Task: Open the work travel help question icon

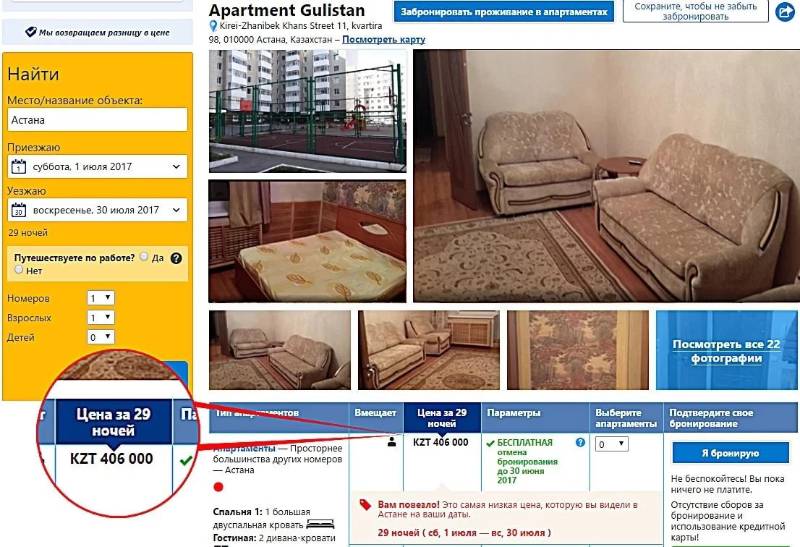Action: [176, 258]
